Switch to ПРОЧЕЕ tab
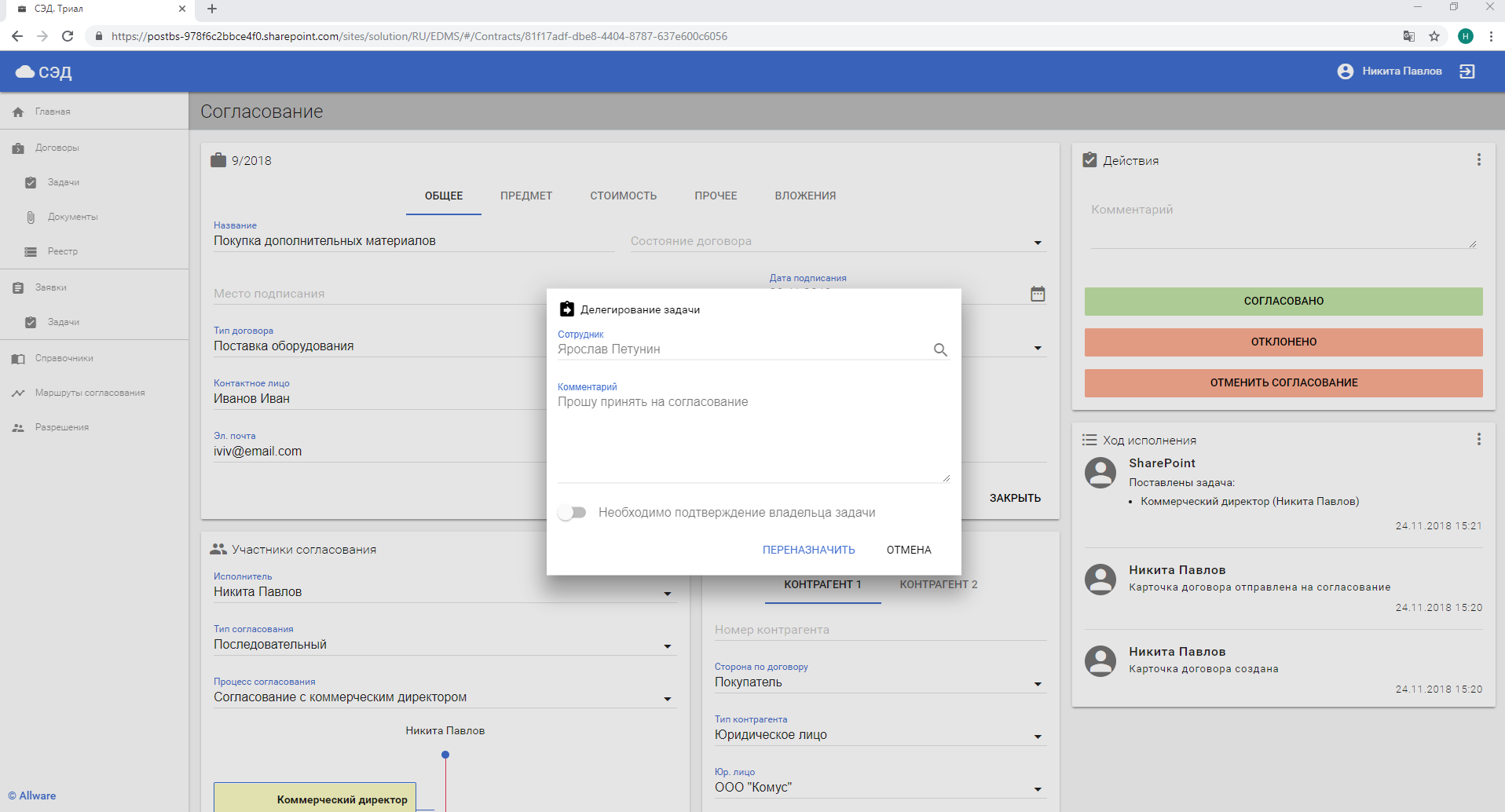Screen dimensions: 1505x812 [716, 196]
